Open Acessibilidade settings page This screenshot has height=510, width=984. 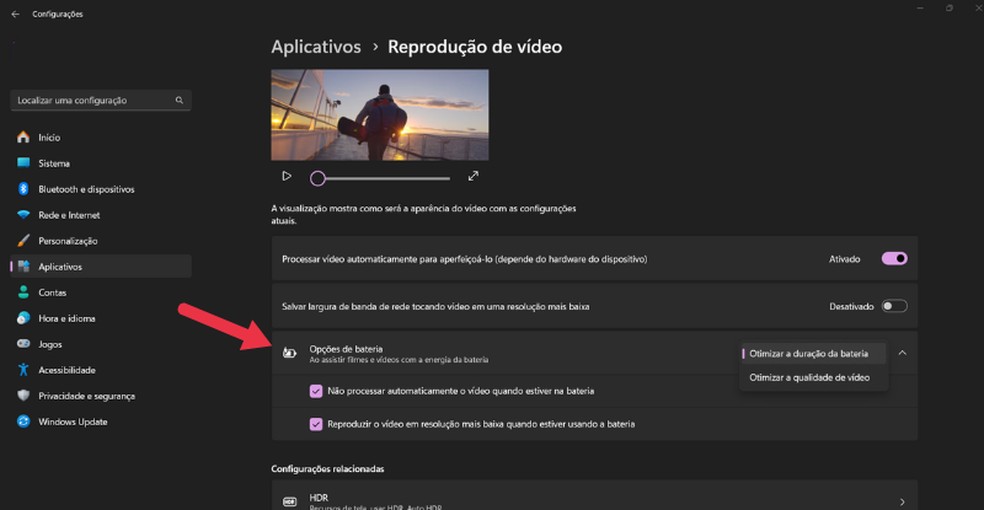click(67, 370)
